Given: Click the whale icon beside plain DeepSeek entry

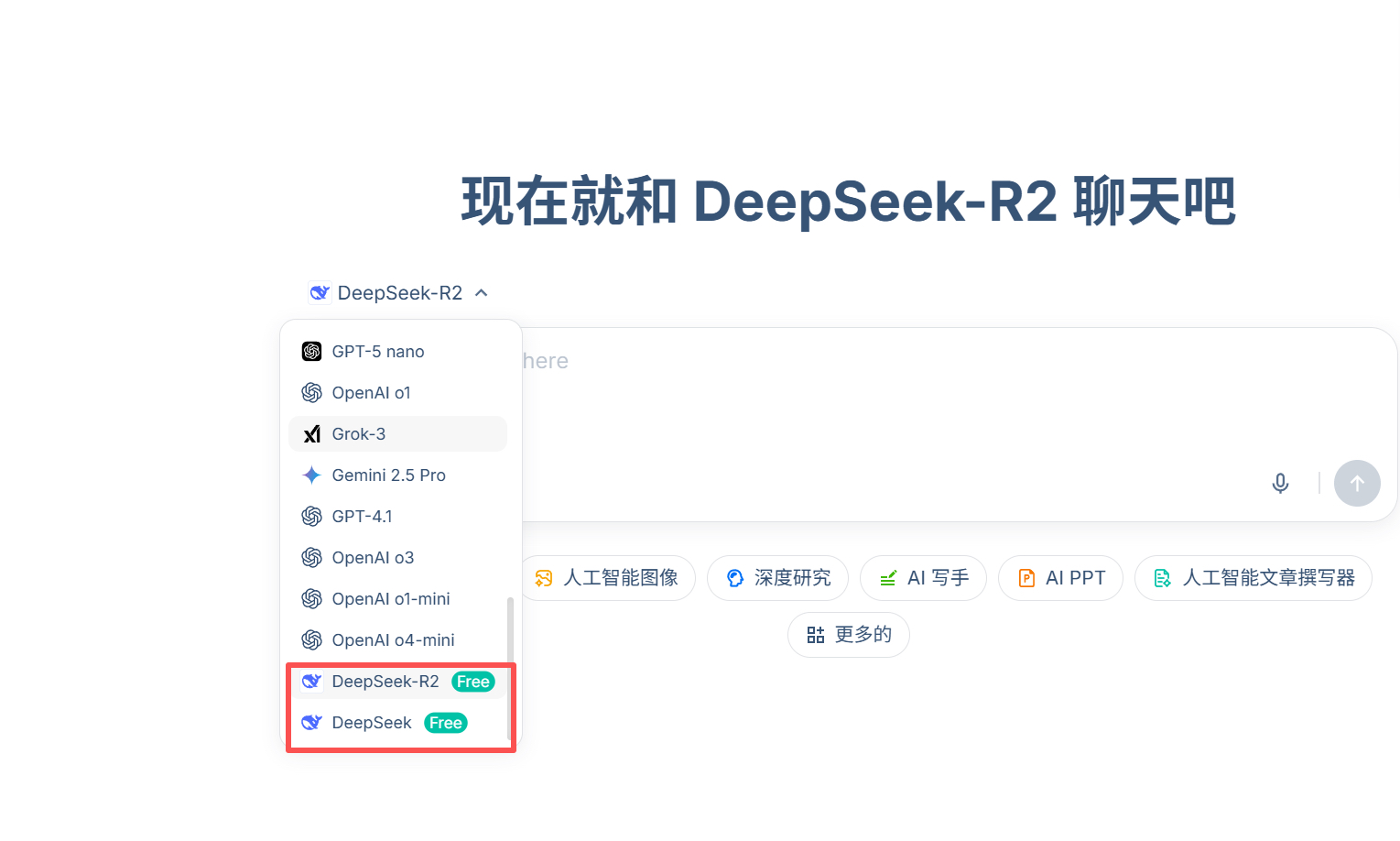Looking at the screenshot, I should pos(311,723).
